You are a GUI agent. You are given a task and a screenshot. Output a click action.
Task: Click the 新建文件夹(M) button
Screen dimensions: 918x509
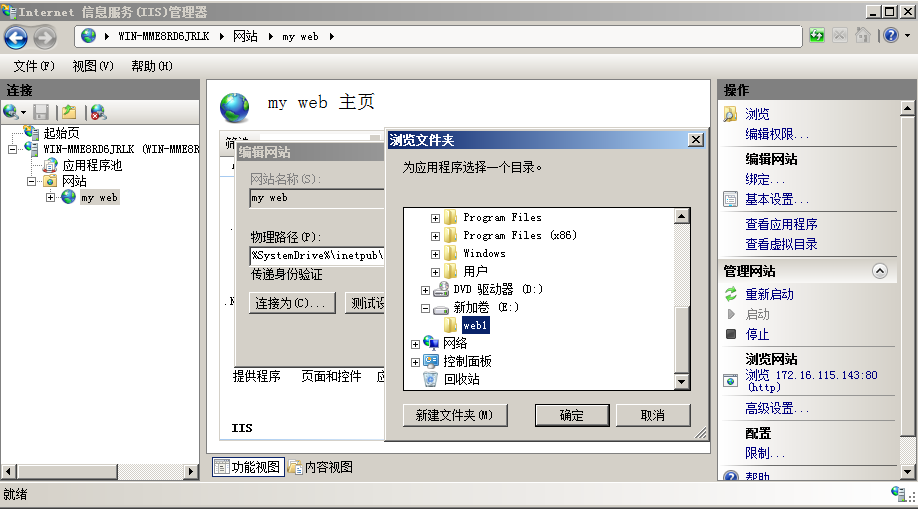coord(455,415)
